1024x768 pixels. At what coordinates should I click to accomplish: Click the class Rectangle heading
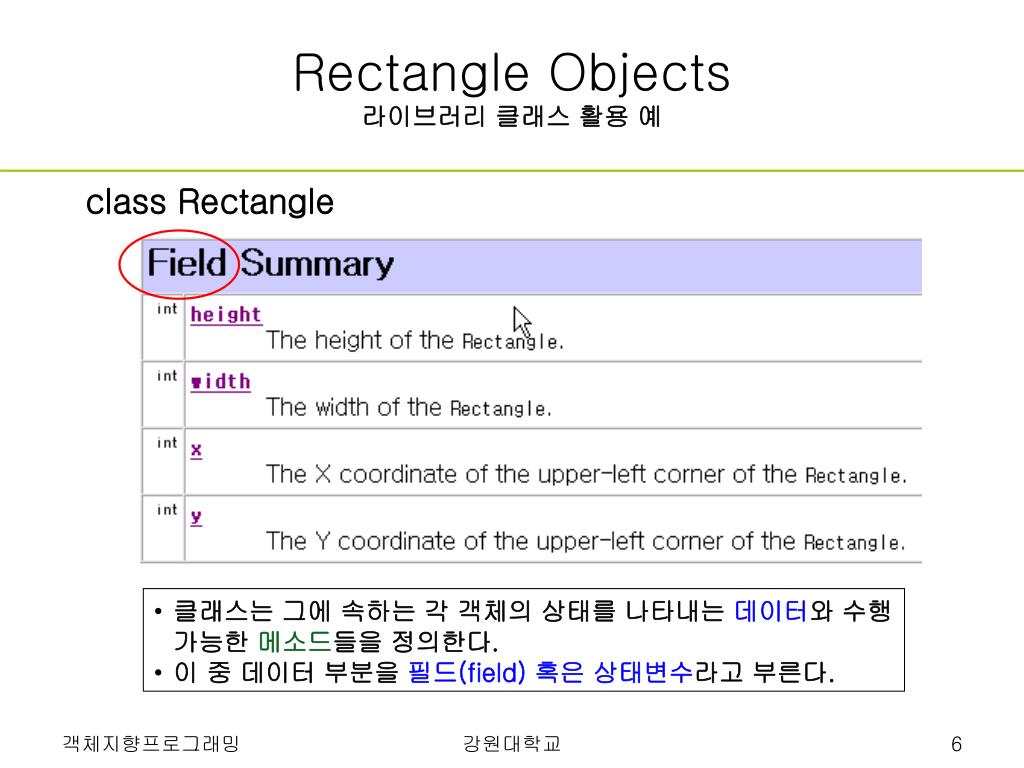click(210, 202)
